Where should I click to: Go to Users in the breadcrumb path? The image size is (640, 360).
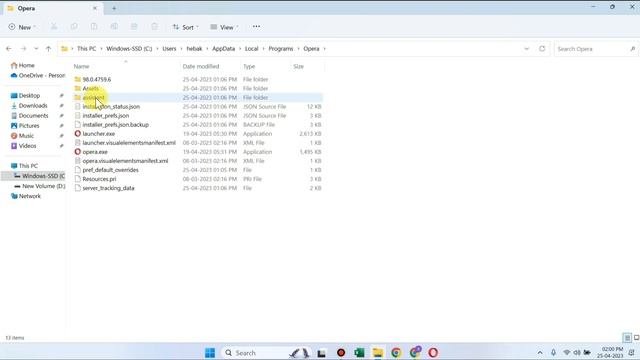point(169,49)
